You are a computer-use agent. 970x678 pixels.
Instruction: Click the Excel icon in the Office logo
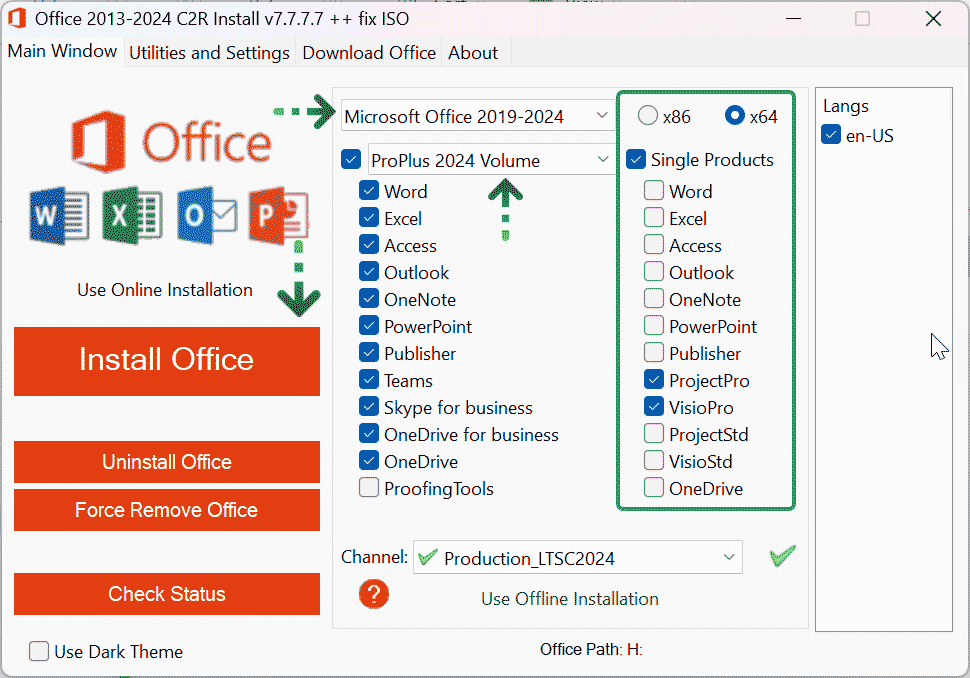pyautogui.click(x=131, y=215)
